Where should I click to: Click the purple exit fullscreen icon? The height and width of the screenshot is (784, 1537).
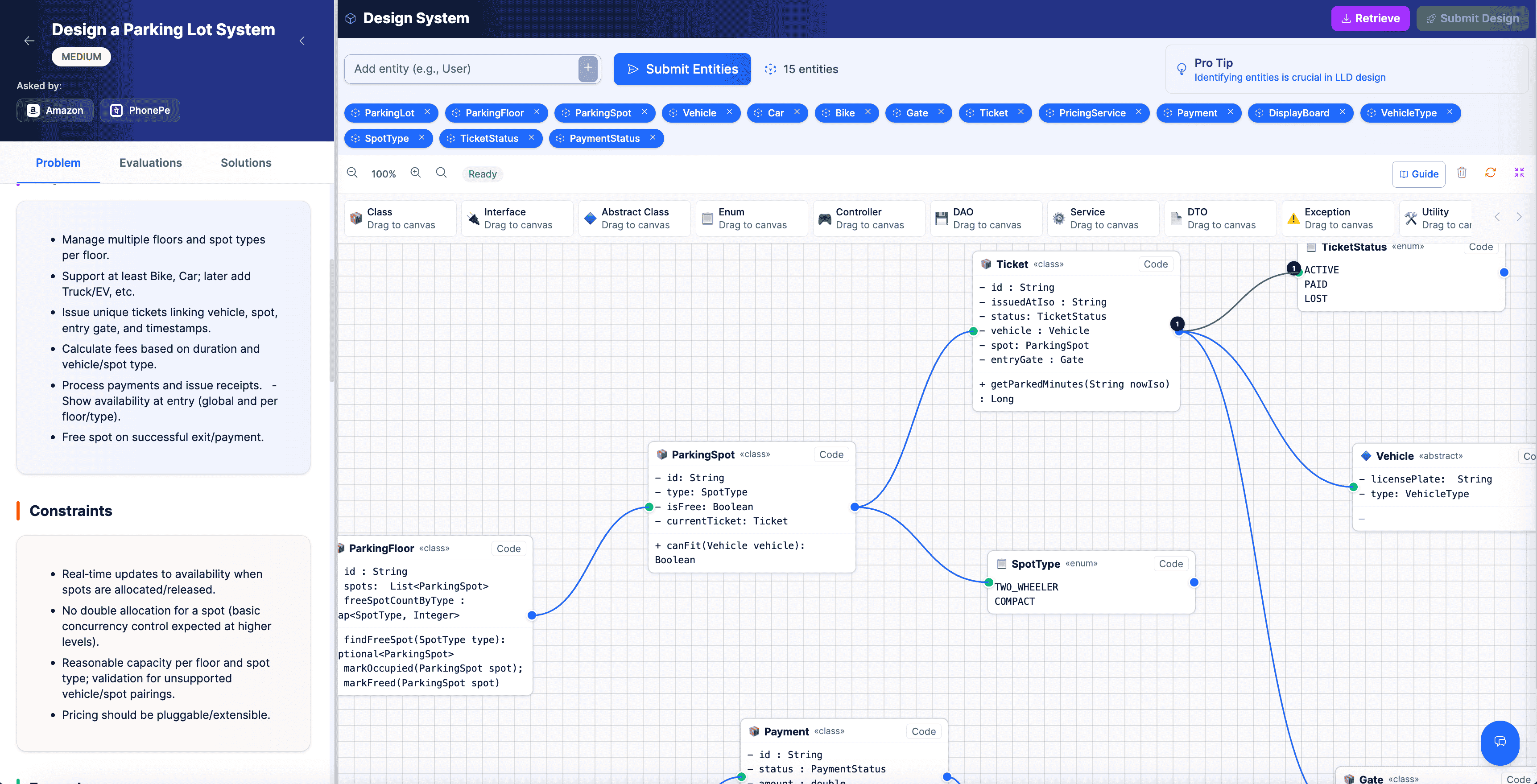pyautogui.click(x=1519, y=173)
